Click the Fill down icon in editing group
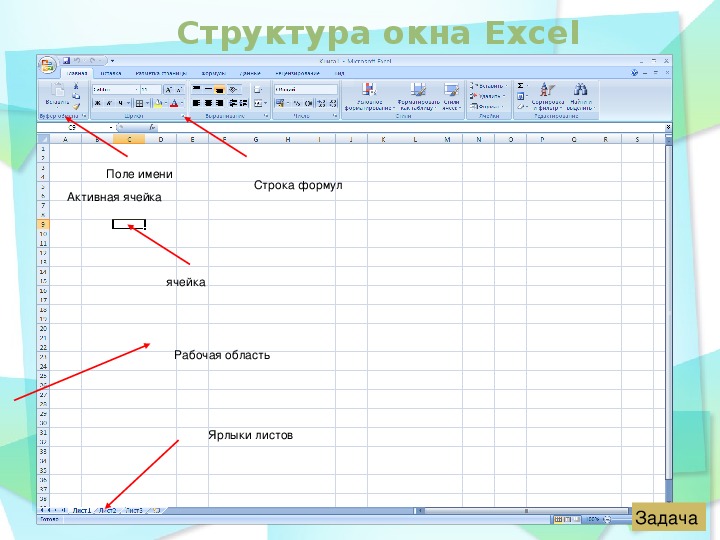 pyautogui.click(x=520, y=96)
